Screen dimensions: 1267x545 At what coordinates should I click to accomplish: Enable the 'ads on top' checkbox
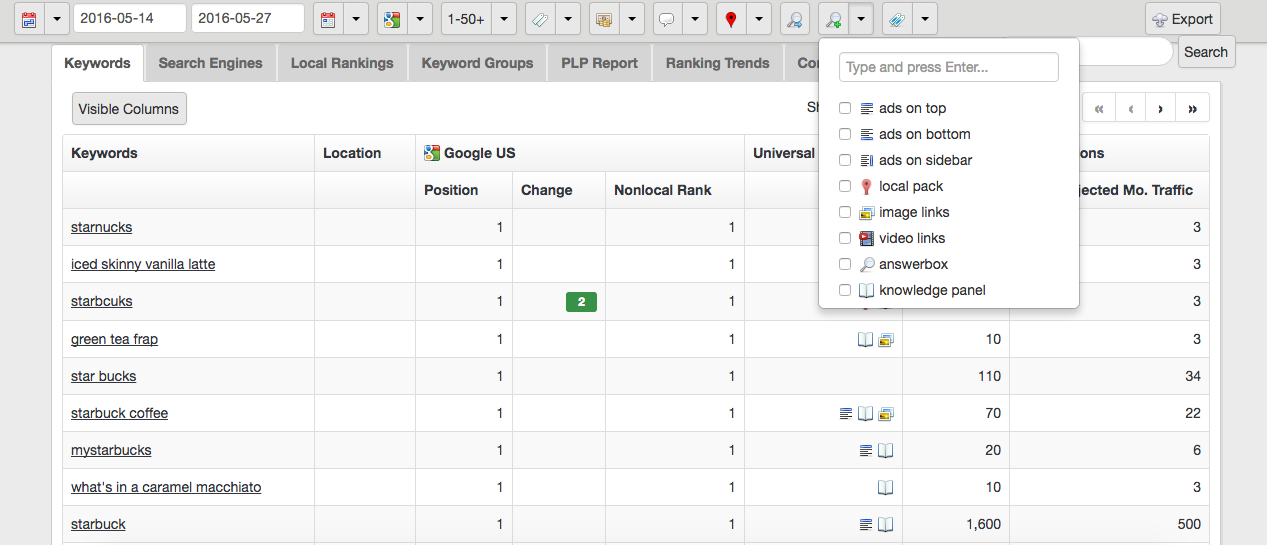click(845, 108)
